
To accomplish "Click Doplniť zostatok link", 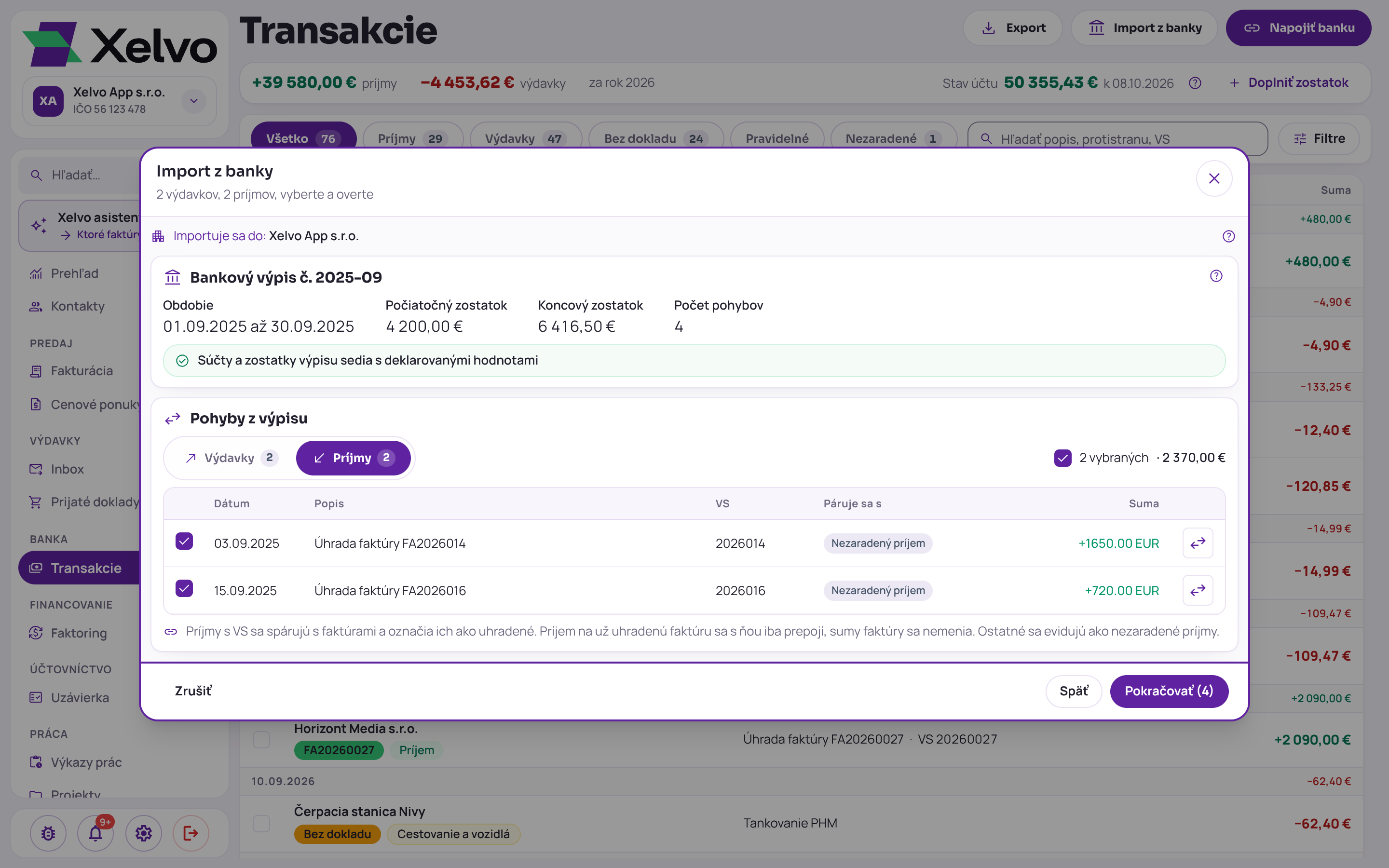I will pyautogui.click(x=1289, y=83).
